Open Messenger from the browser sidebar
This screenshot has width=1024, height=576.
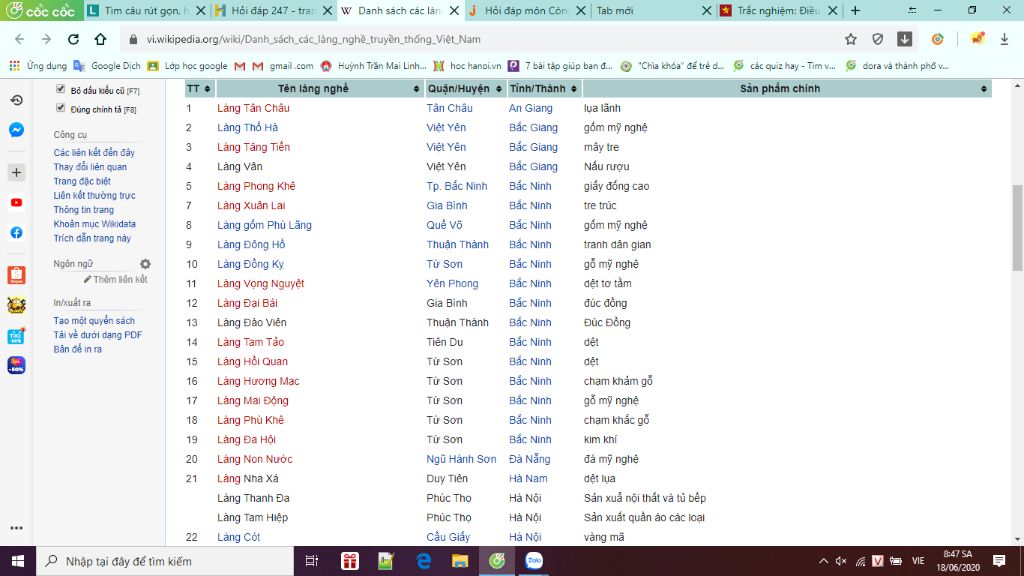click(16, 130)
